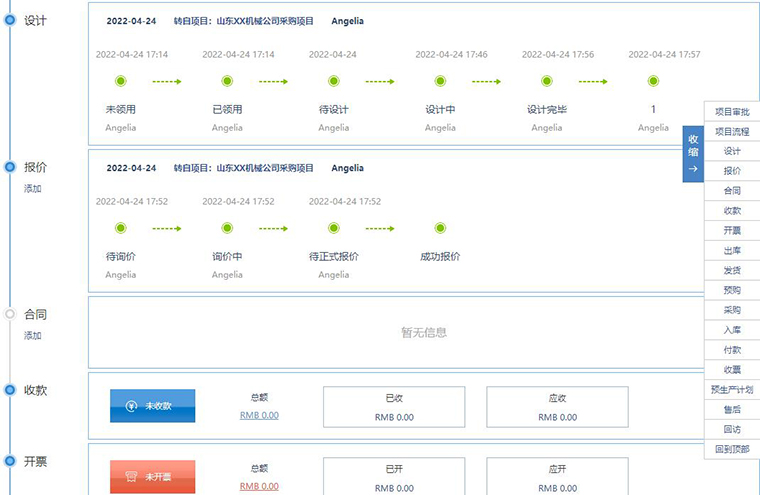Click the 暂无信息 text in the 合同 panel
The image size is (760, 495).
(424, 333)
